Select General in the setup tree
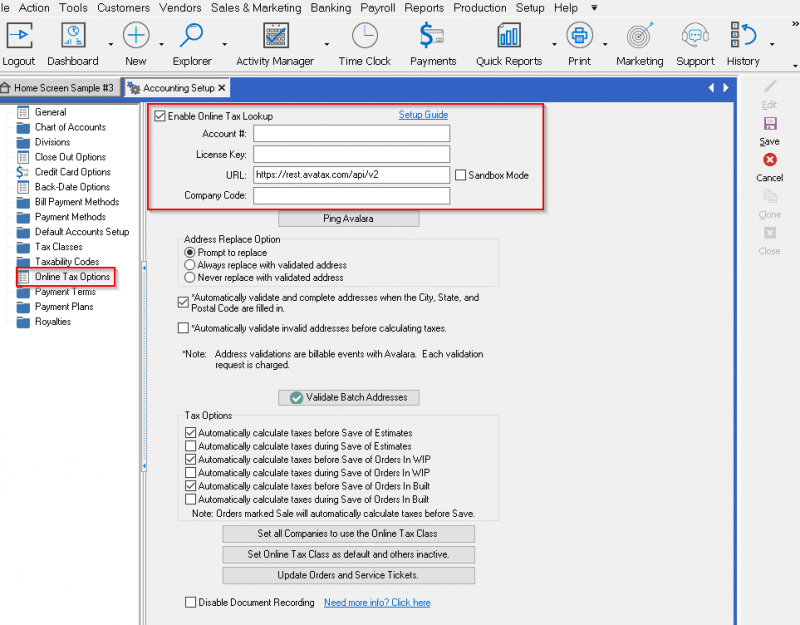Image resolution: width=800 pixels, height=625 pixels. (x=50, y=112)
